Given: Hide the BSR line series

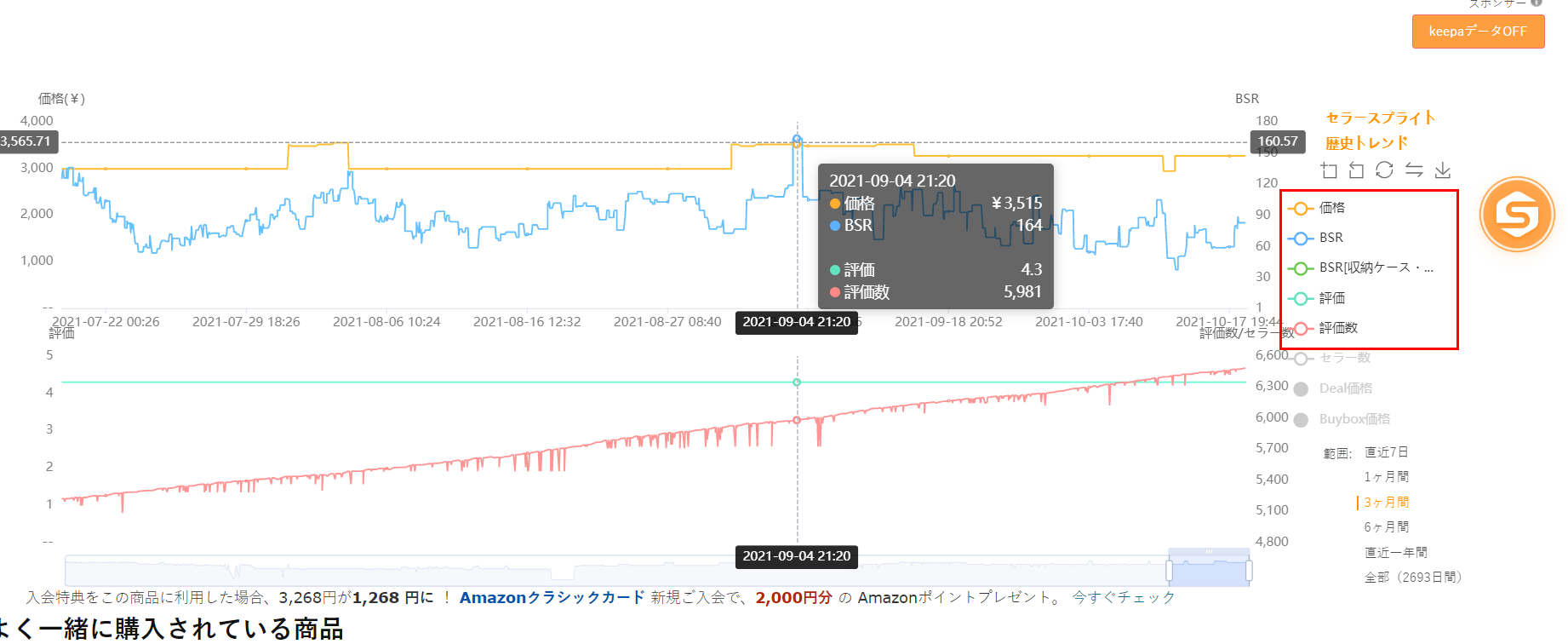Looking at the screenshot, I should 1331,238.
